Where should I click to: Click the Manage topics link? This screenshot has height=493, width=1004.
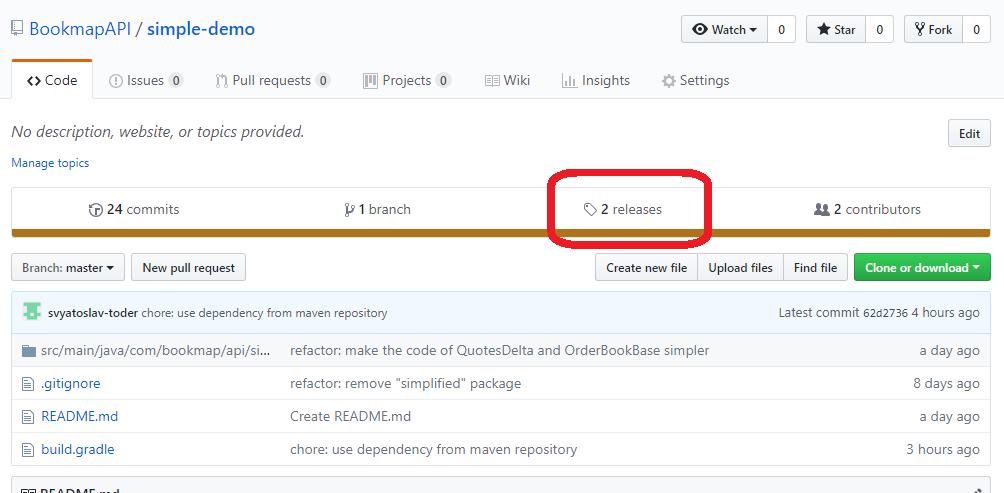(x=50, y=163)
